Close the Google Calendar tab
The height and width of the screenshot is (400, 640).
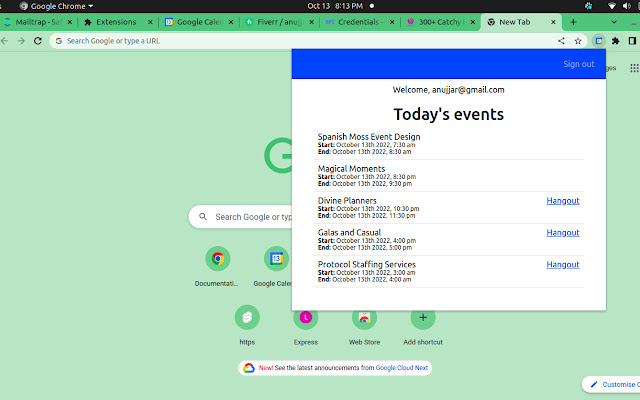[x=231, y=22]
